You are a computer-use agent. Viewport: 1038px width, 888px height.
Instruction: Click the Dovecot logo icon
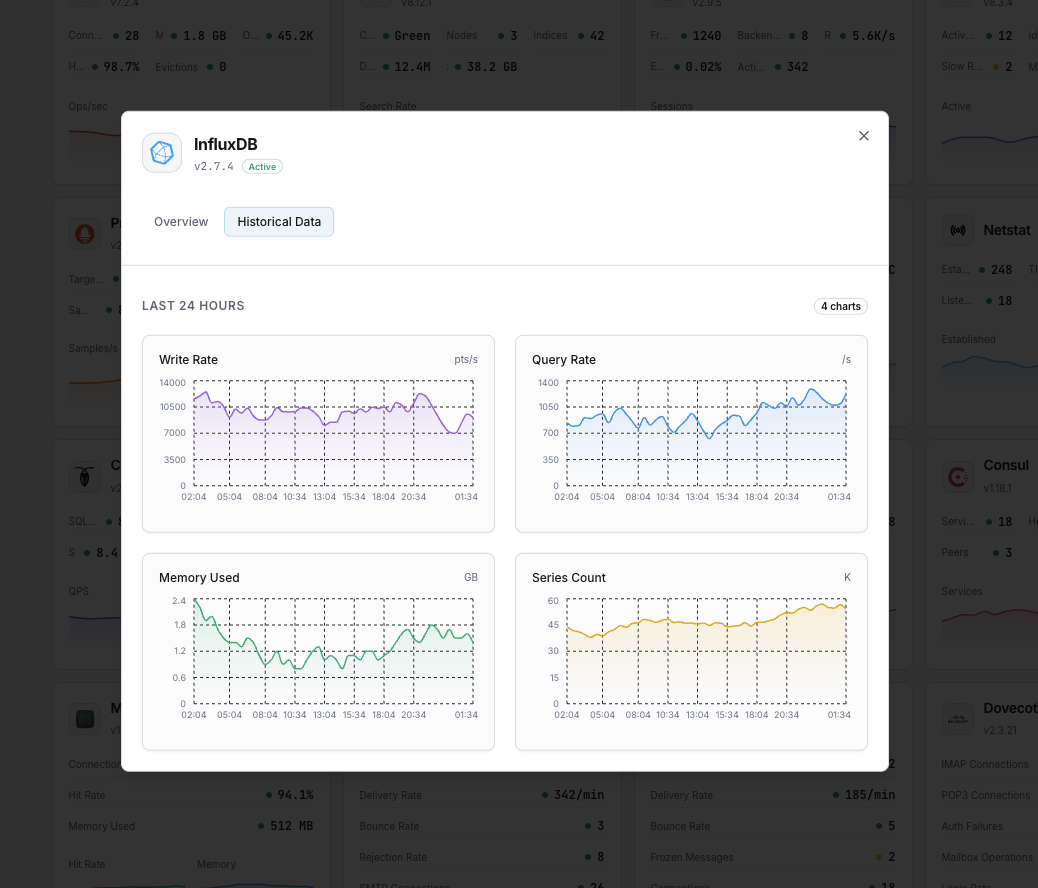pyautogui.click(x=957, y=718)
